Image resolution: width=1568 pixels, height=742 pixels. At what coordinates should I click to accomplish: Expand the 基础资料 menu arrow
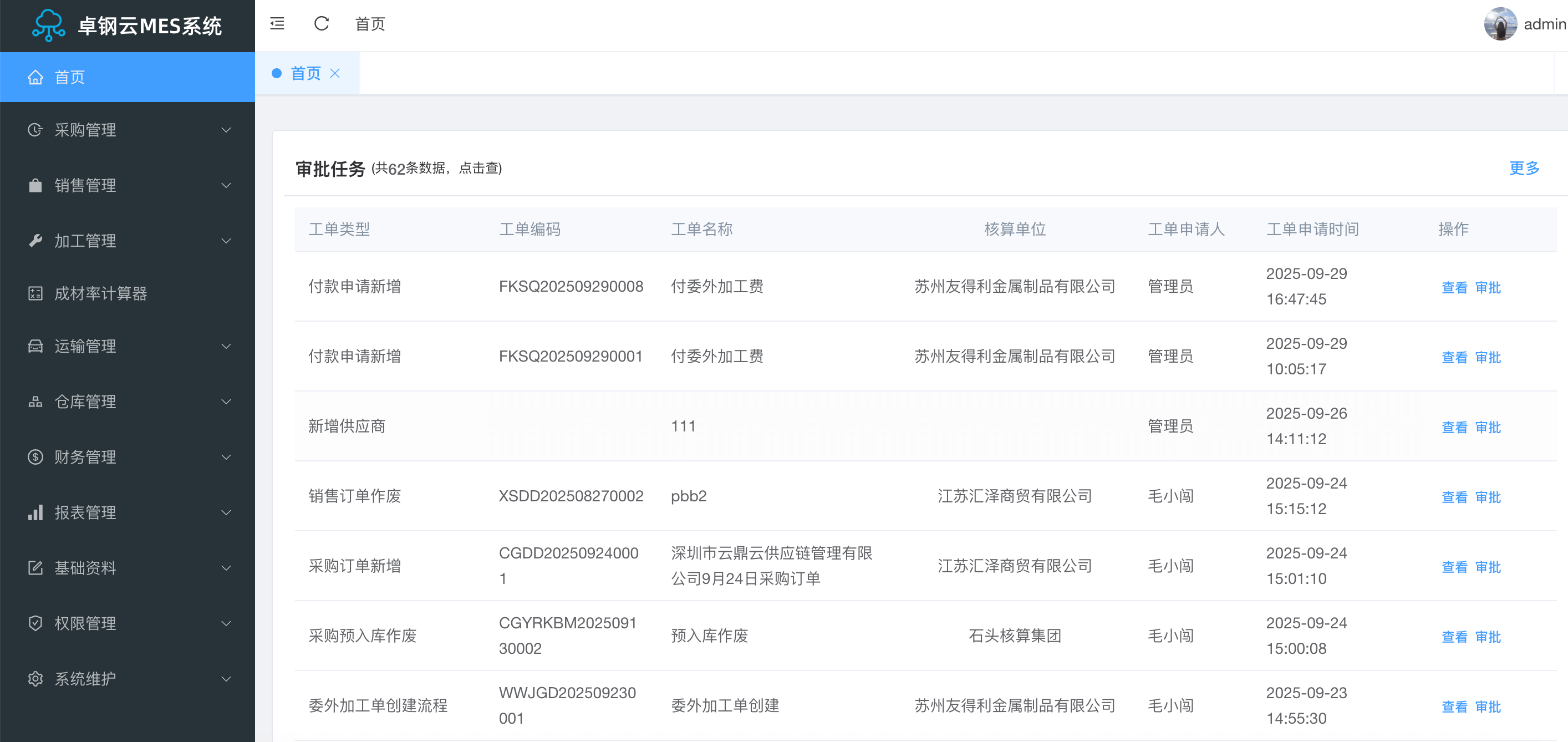tap(226, 567)
